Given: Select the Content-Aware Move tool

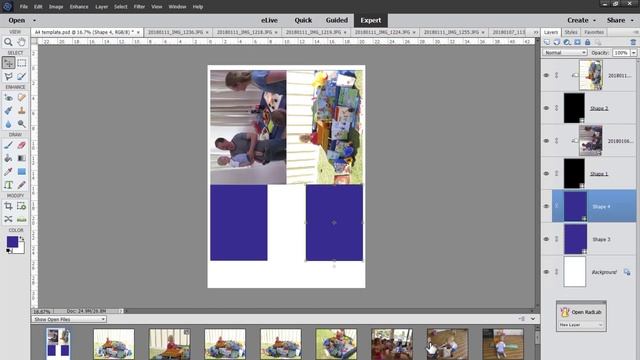Looking at the screenshot, I should [8, 219].
